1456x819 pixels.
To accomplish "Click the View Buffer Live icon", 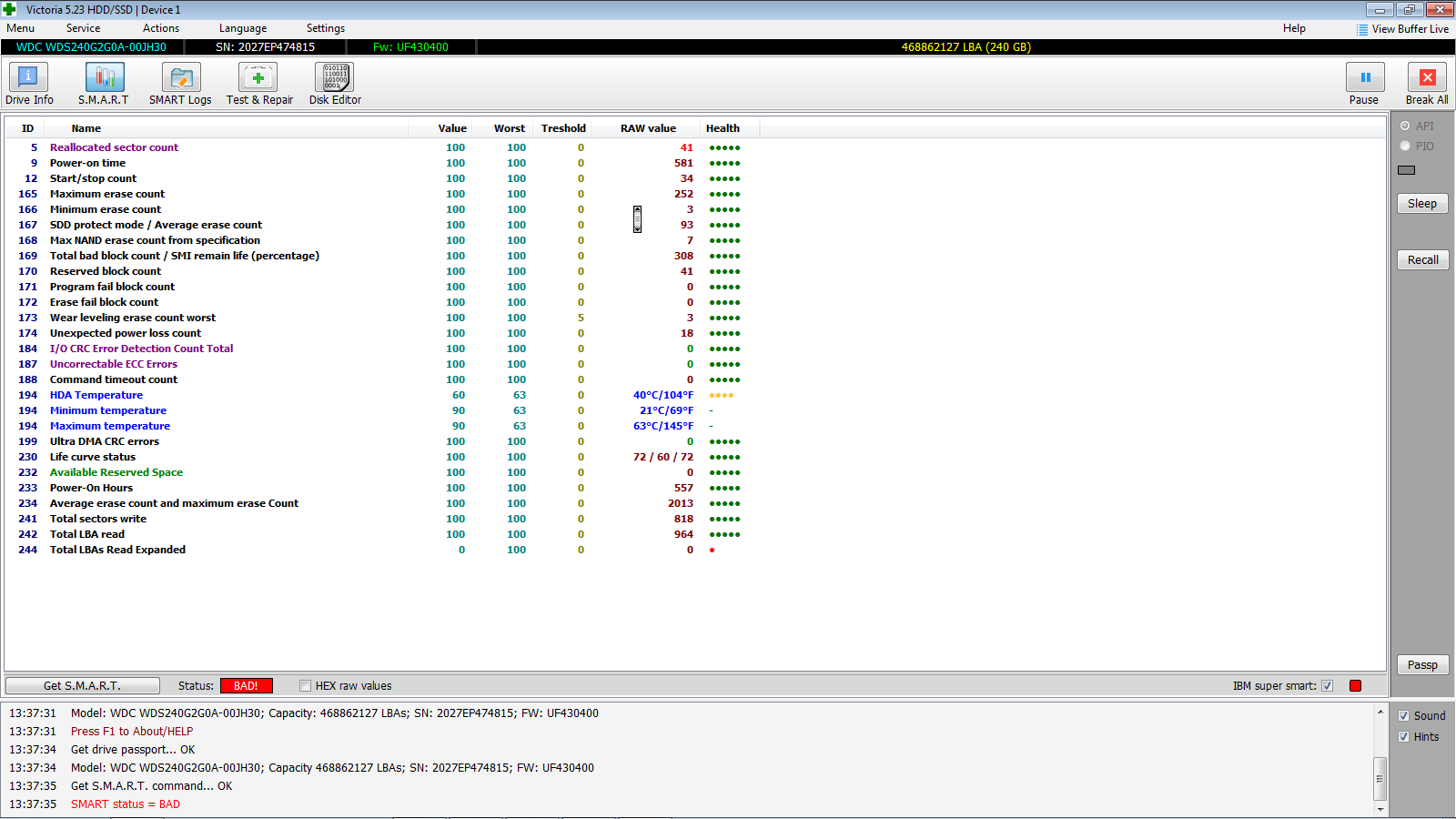I will pyautogui.click(x=1362, y=29).
